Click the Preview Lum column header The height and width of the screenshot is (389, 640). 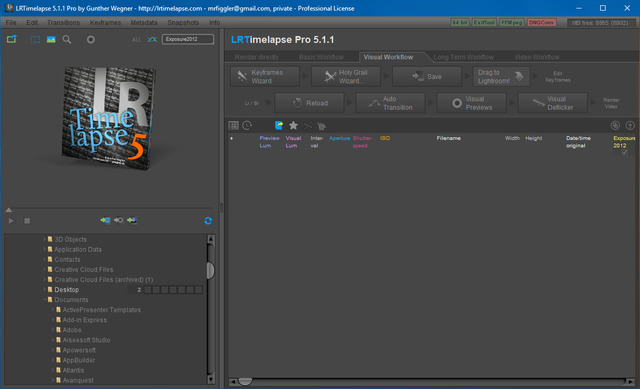(x=269, y=142)
